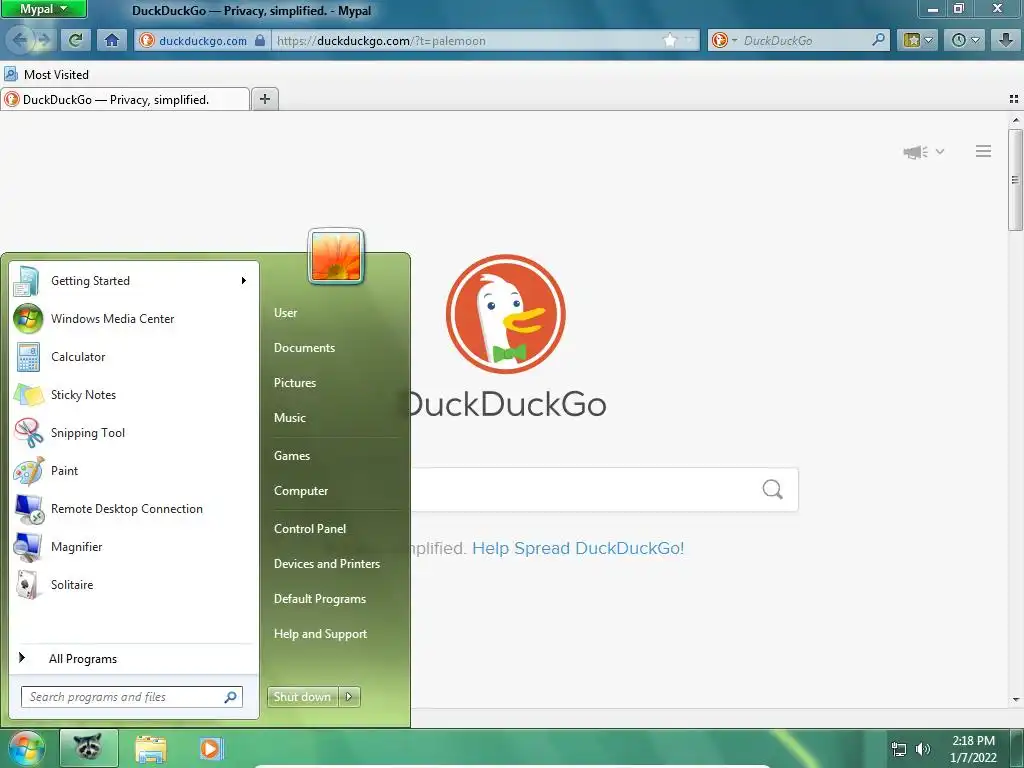Open the Downloads arrow button
This screenshot has height=768, width=1024.
point(1006,40)
